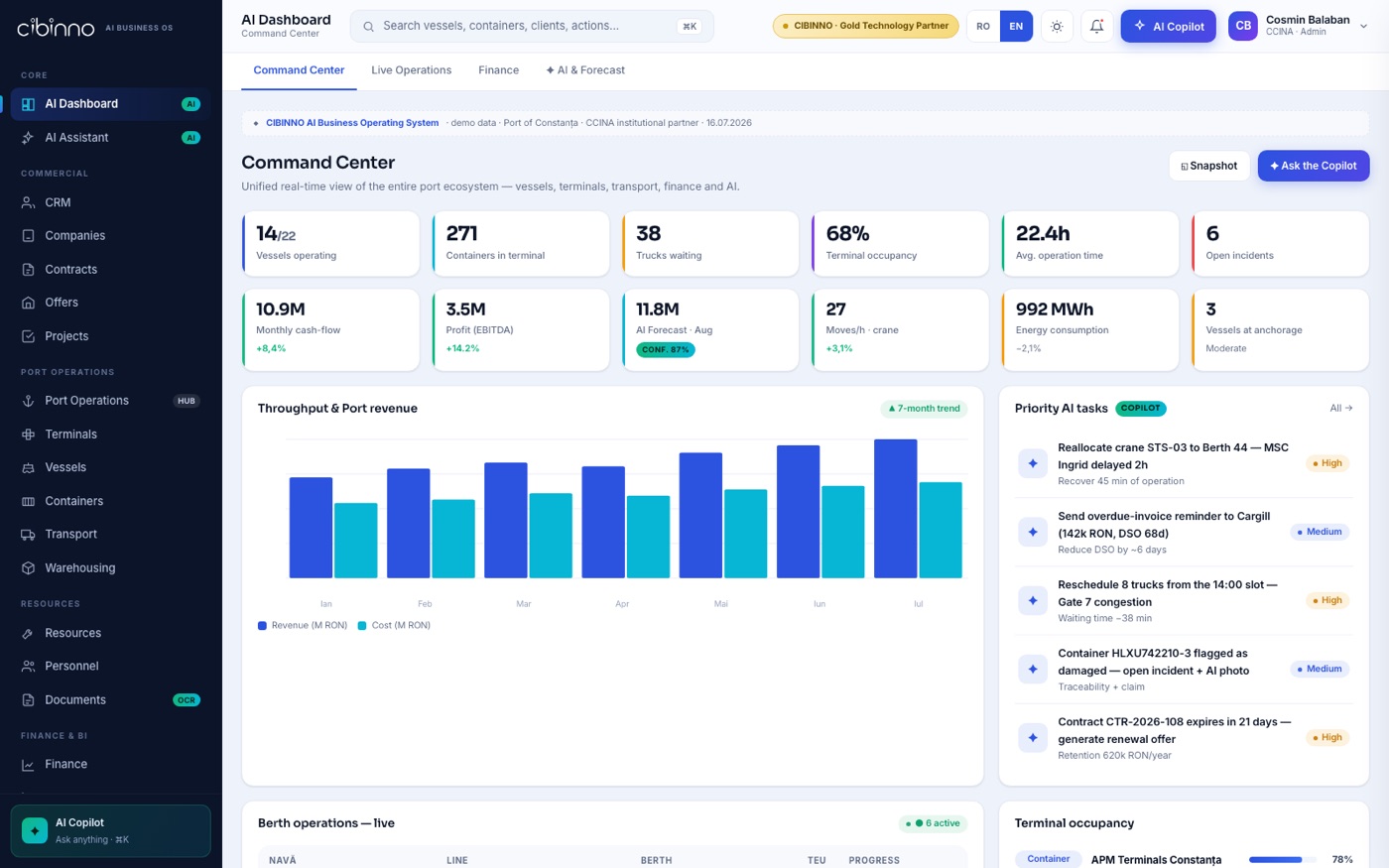Image resolution: width=1389 pixels, height=868 pixels.
Task: Open the CRM person icon
Action: tap(28, 202)
